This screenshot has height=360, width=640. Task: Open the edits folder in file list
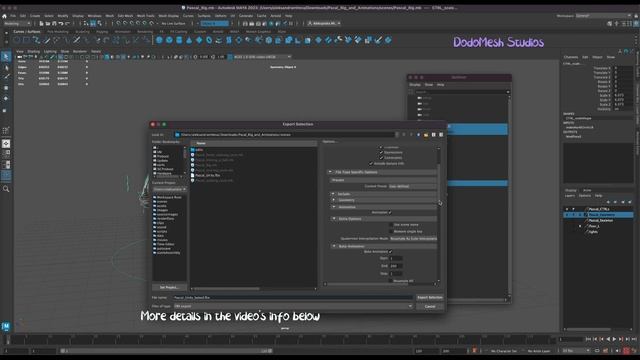(x=199, y=150)
